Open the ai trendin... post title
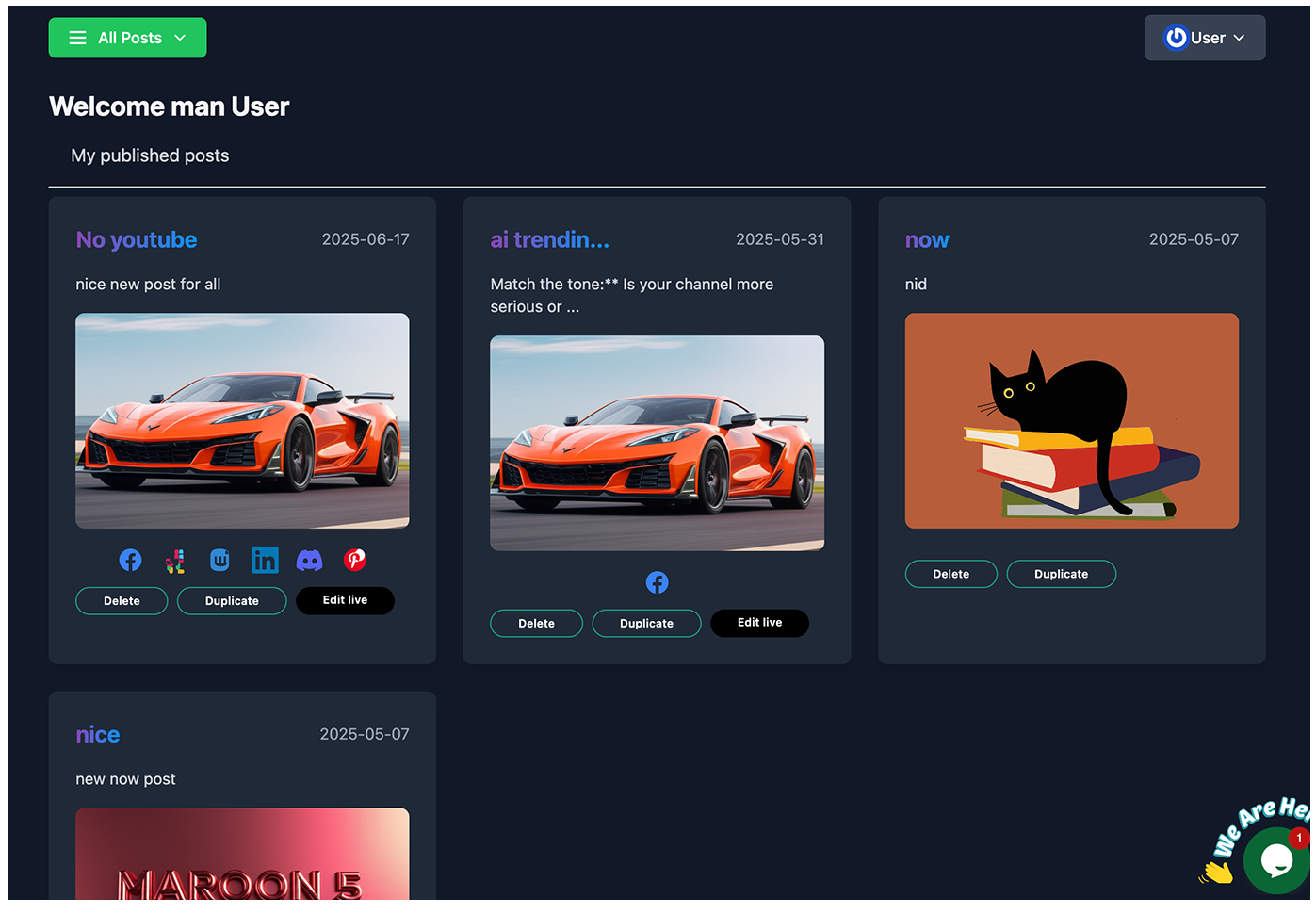The width and height of the screenshot is (1316, 914). pyautogui.click(x=549, y=240)
